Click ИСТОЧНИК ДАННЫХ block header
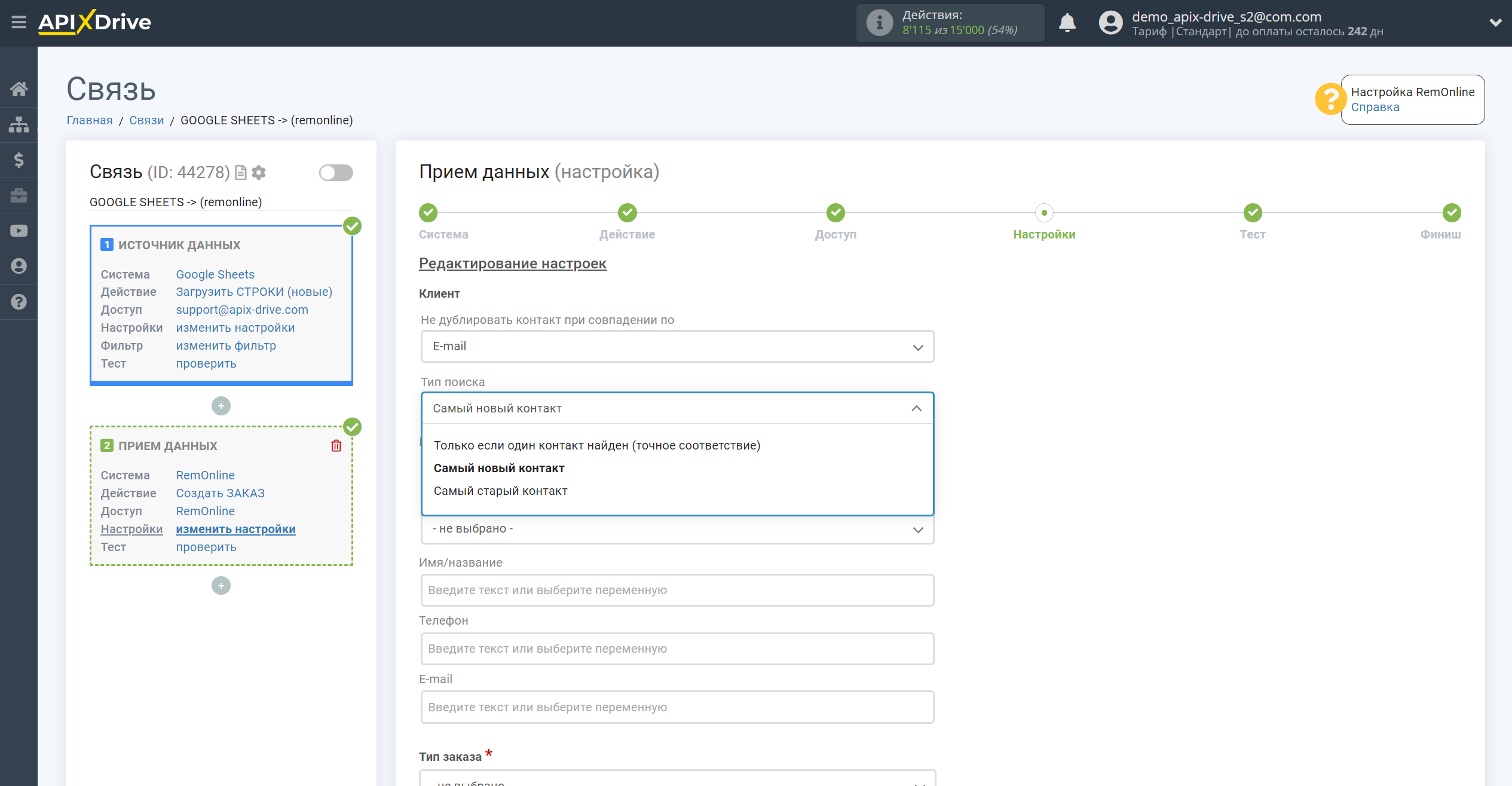 (x=179, y=245)
